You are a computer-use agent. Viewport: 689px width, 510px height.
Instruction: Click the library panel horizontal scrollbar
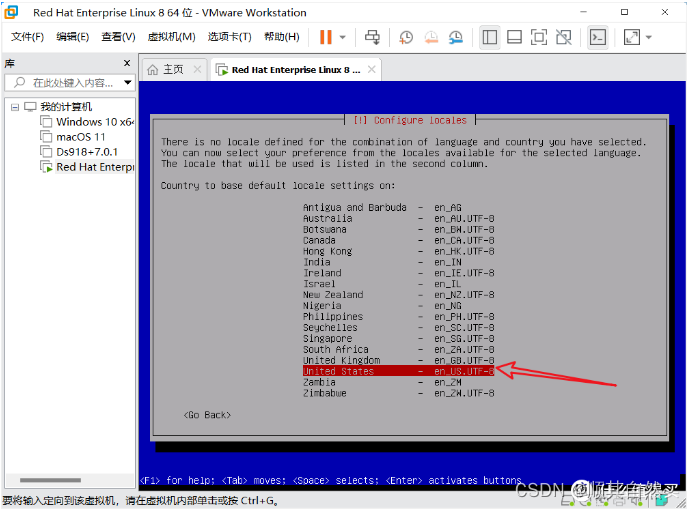click(x=50, y=480)
